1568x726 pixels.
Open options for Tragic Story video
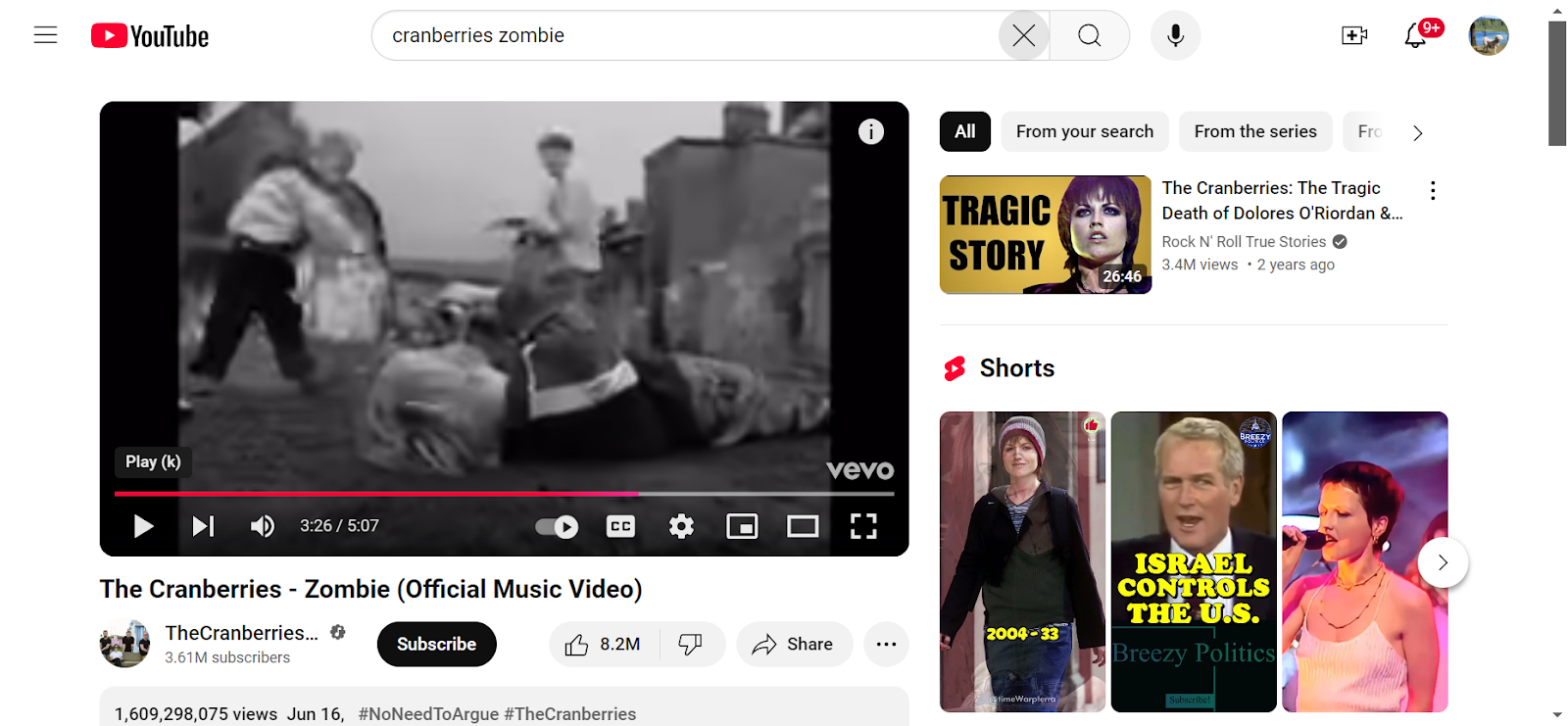pyautogui.click(x=1433, y=190)
